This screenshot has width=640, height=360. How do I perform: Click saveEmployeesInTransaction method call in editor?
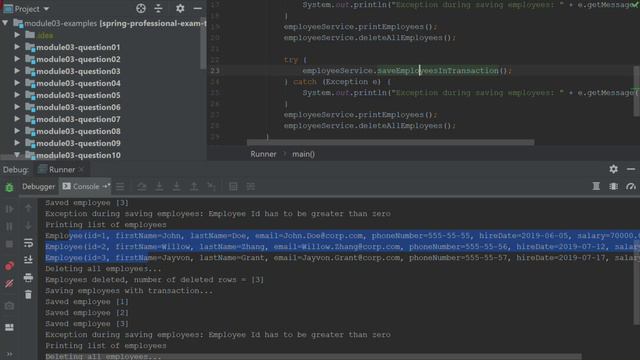click(x=438, y=71)
